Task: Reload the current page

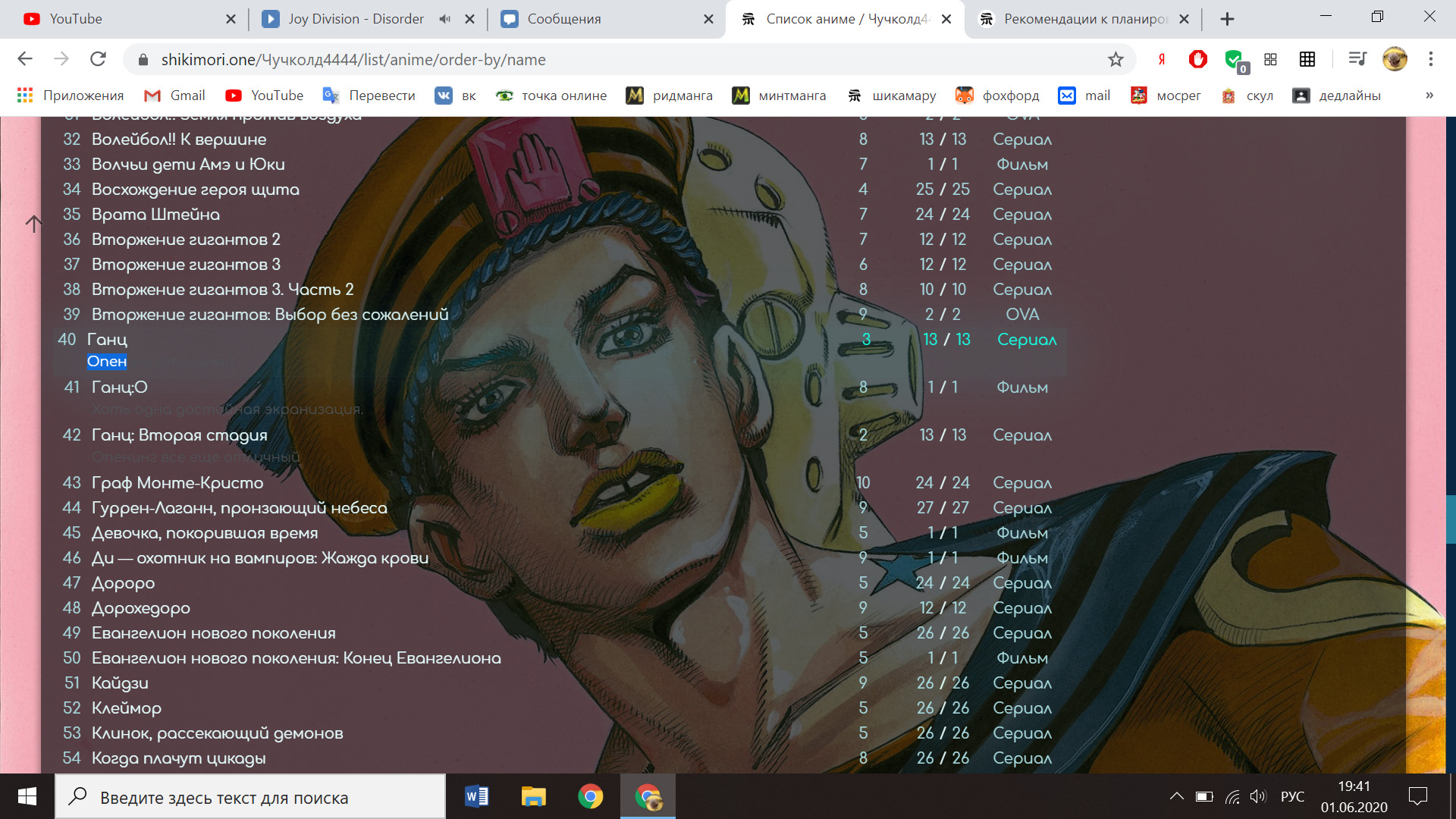Action: click(x=98, y=59)
